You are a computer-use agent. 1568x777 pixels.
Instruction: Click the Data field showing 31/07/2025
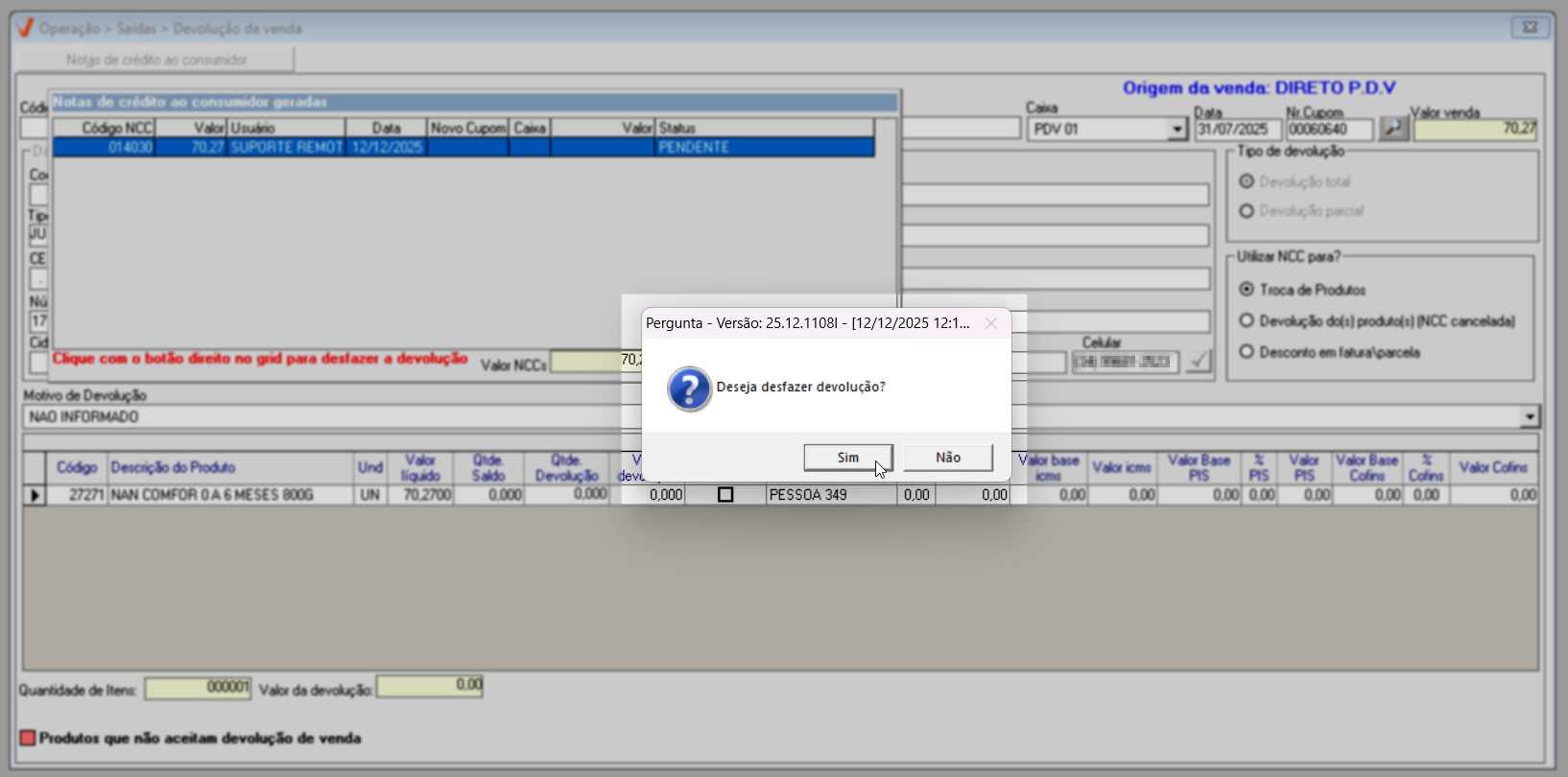pyautogui.click(x=1238, y=129)
